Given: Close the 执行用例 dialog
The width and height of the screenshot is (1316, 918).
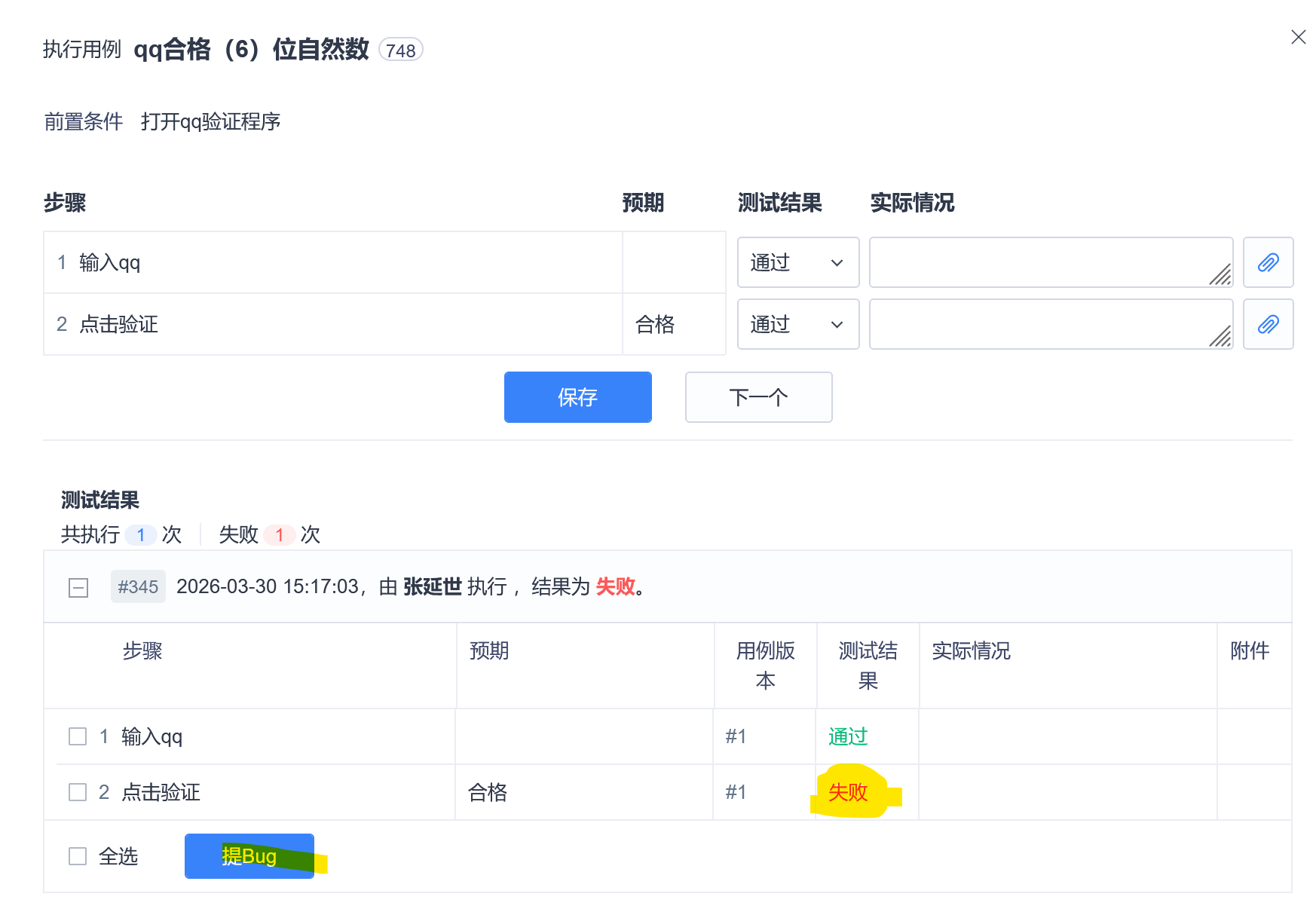Looking at the screenshot, I should [1298, 36].
